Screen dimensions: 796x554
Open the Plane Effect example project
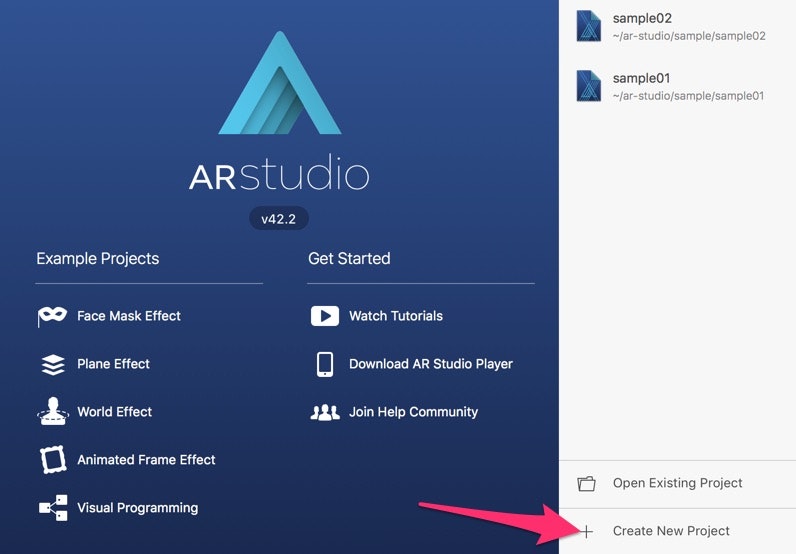(x=113, y=364)
